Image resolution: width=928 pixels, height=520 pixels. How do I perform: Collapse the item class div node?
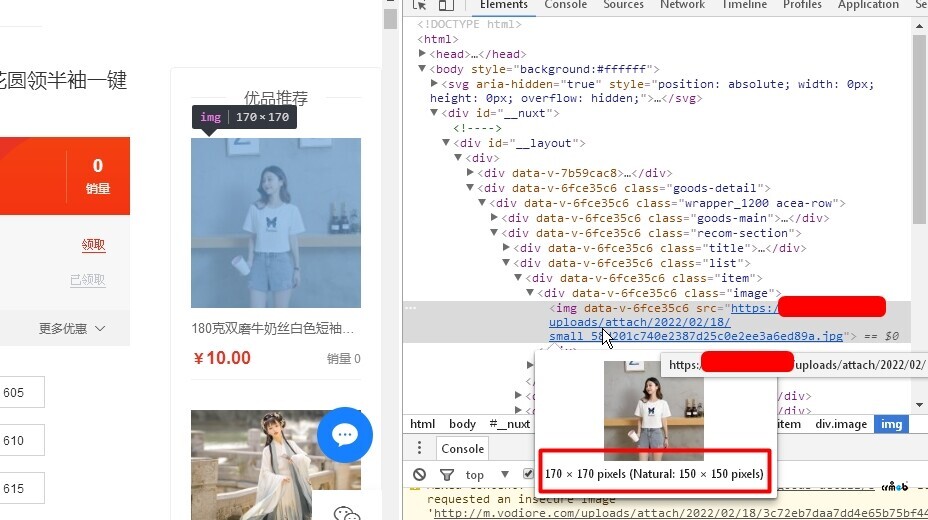coord(518,277)
